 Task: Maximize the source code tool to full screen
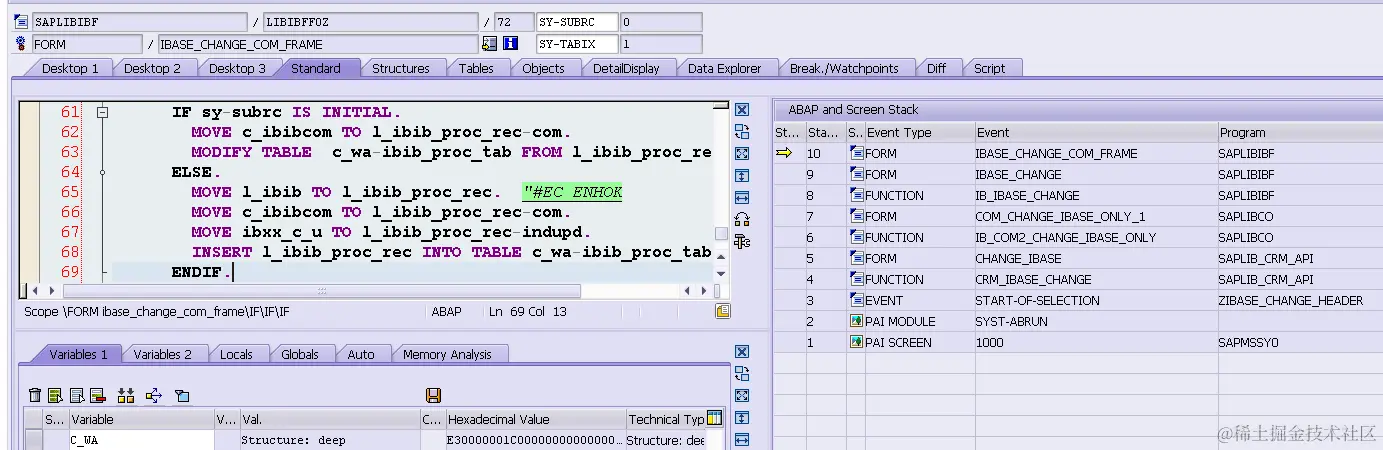[742, 153]
